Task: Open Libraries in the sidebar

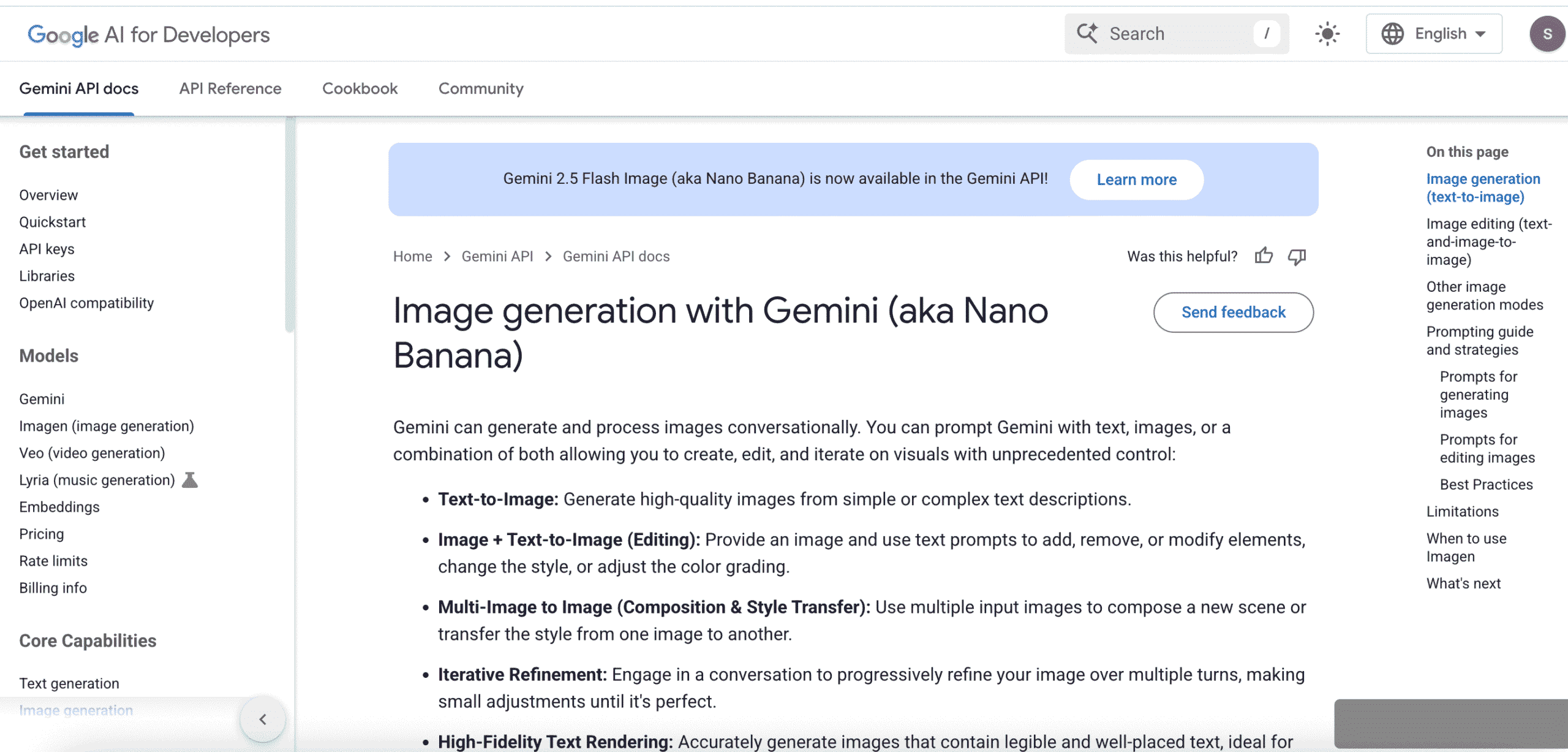Action: (47, 276)
